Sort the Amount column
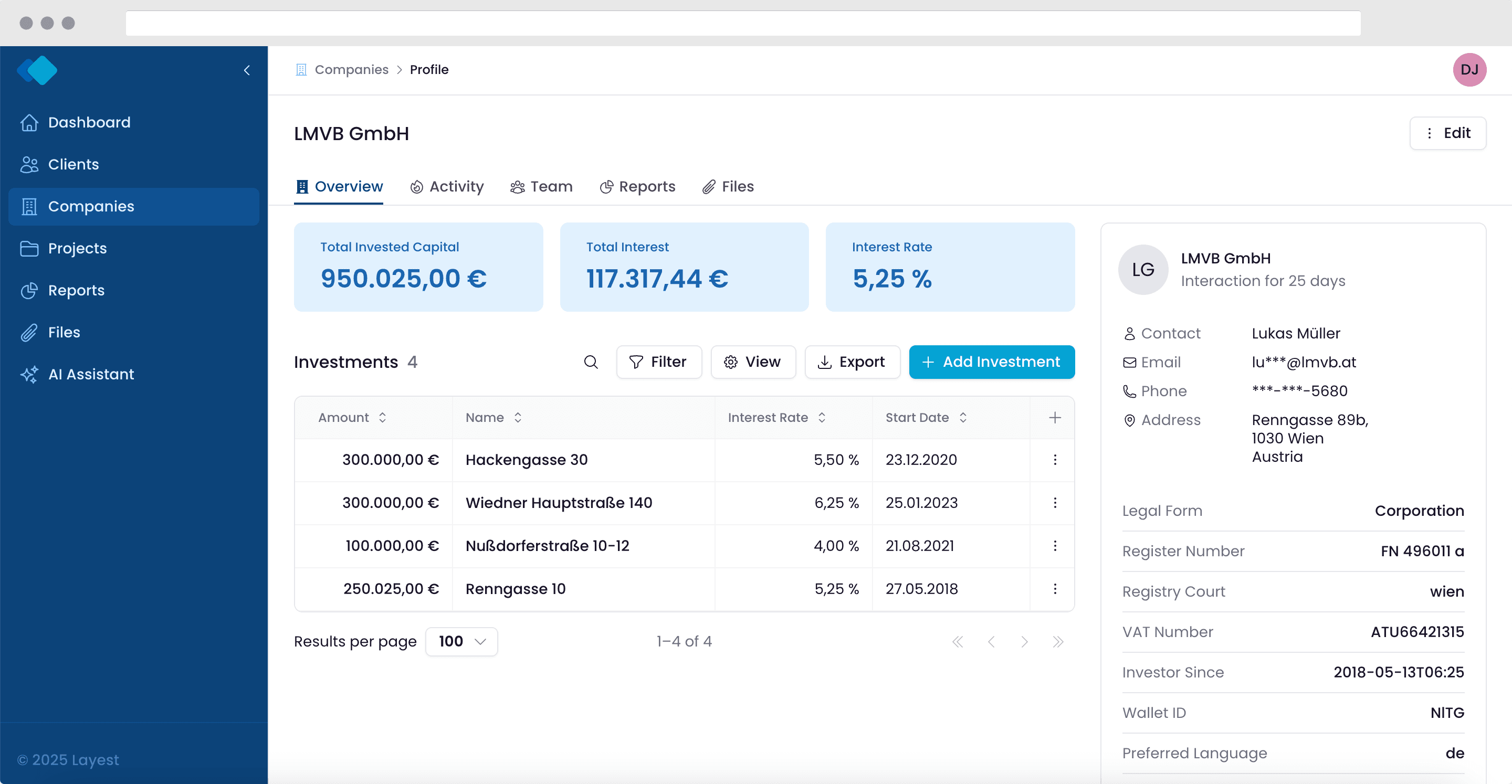The height and width of the screenshot is (784, 1512). click(x=383, y=417)
